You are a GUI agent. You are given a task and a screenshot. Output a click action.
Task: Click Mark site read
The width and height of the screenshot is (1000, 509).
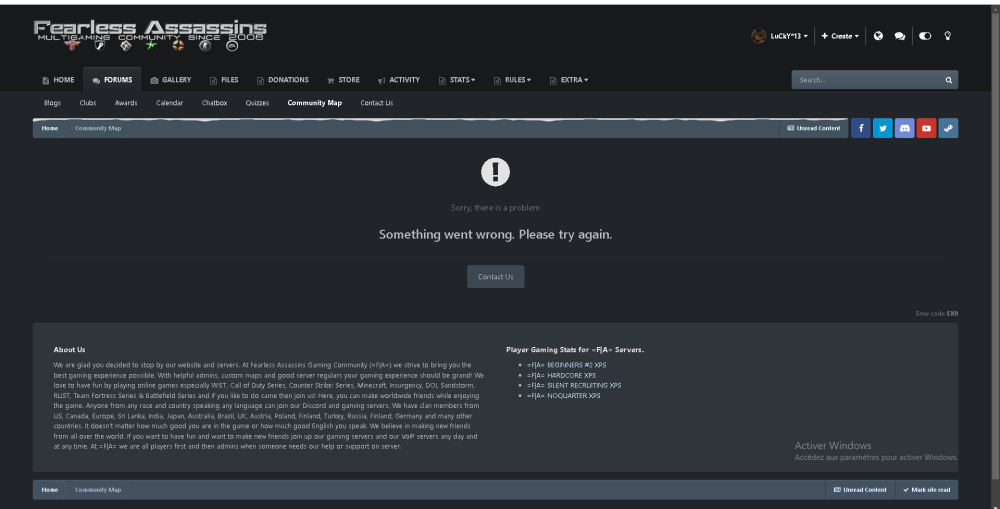(927, 490)
